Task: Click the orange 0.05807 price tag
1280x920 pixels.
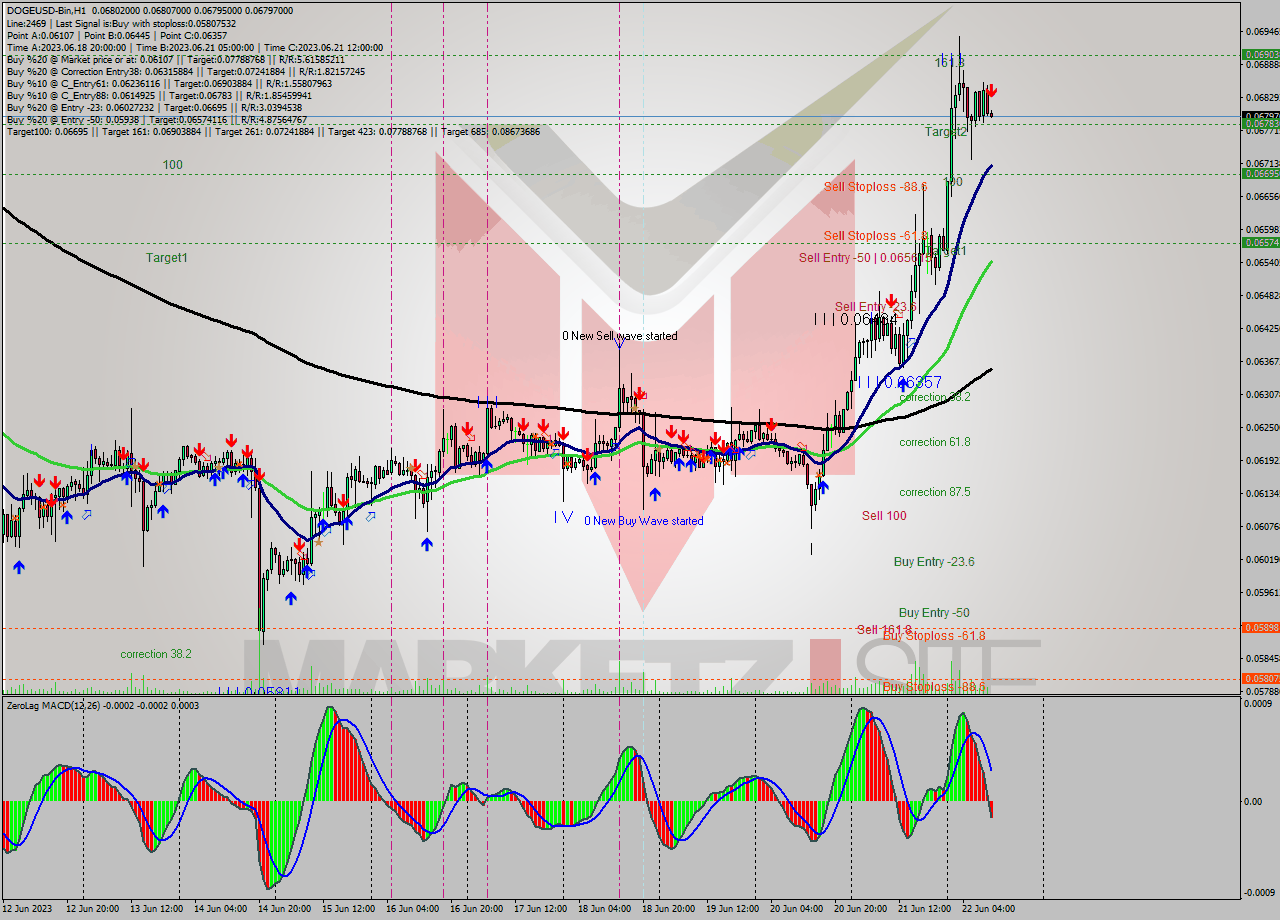Action: [x=1260, y=678]
